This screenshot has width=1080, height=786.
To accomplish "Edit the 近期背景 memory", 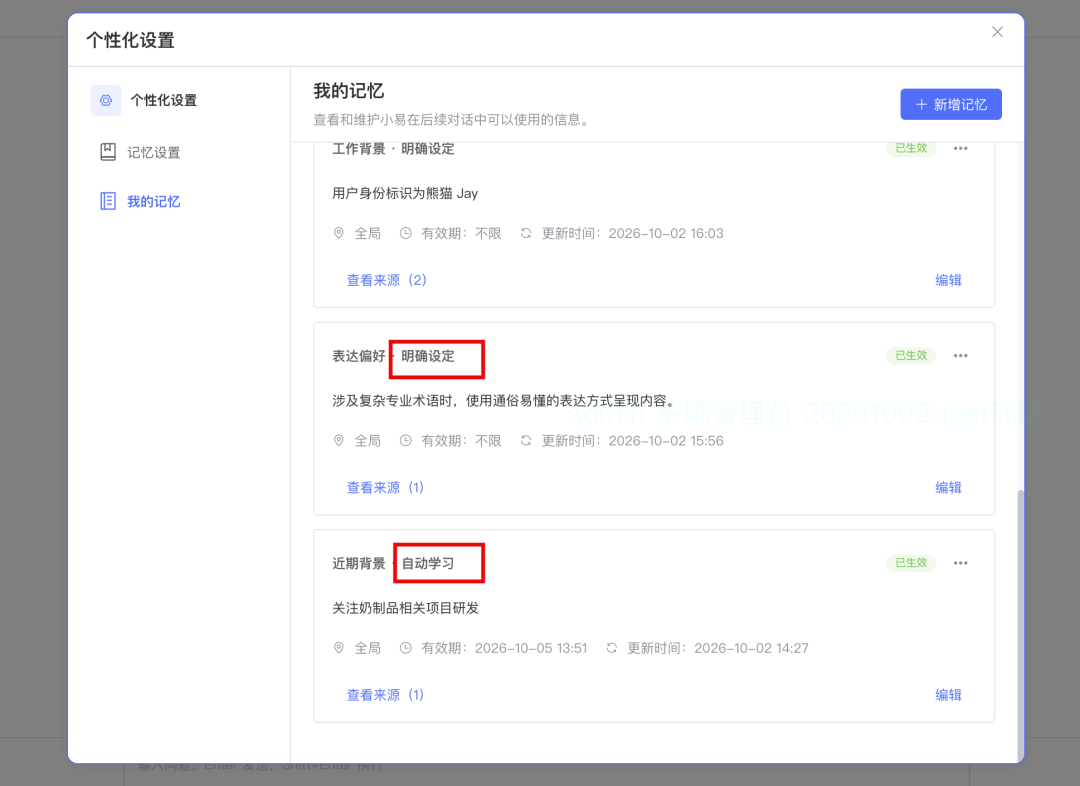I will (948, 694).
